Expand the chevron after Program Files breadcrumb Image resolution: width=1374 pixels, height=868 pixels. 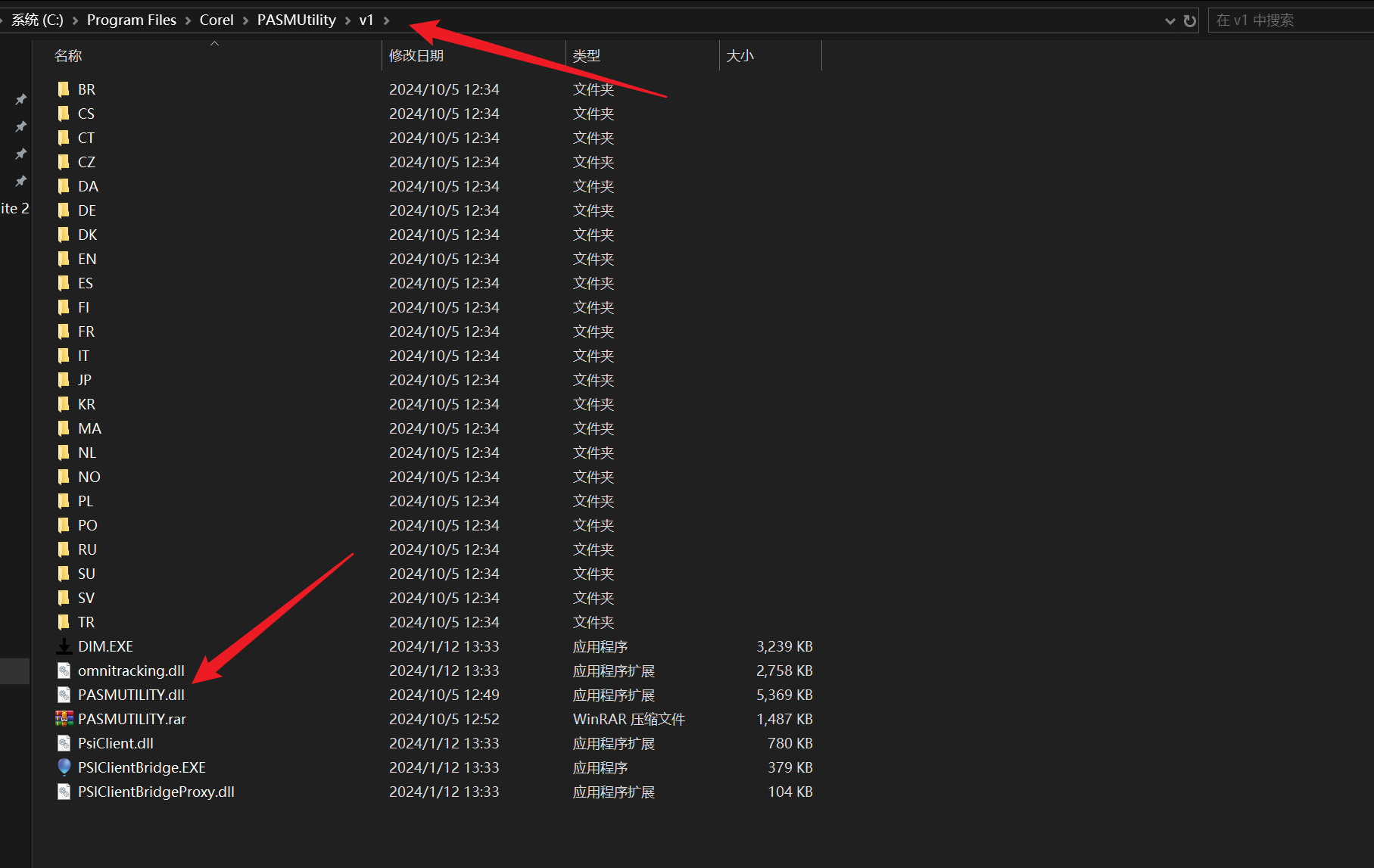point(188,20)
